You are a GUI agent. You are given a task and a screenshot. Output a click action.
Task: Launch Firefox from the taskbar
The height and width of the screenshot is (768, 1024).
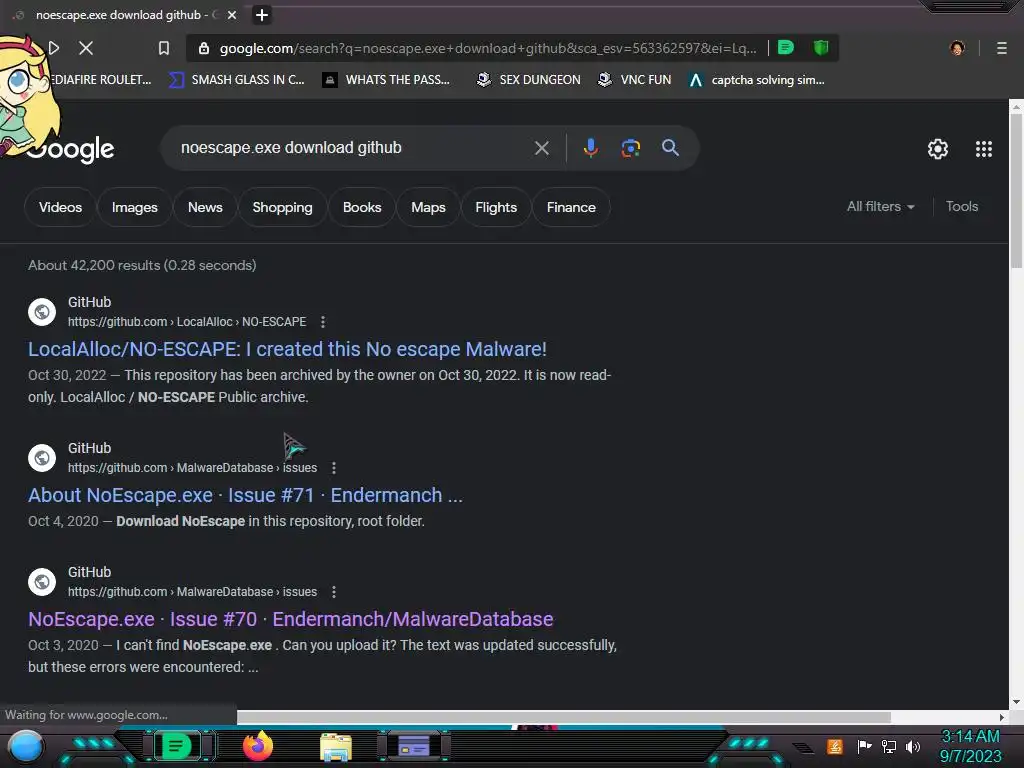(x=258, y=746)
